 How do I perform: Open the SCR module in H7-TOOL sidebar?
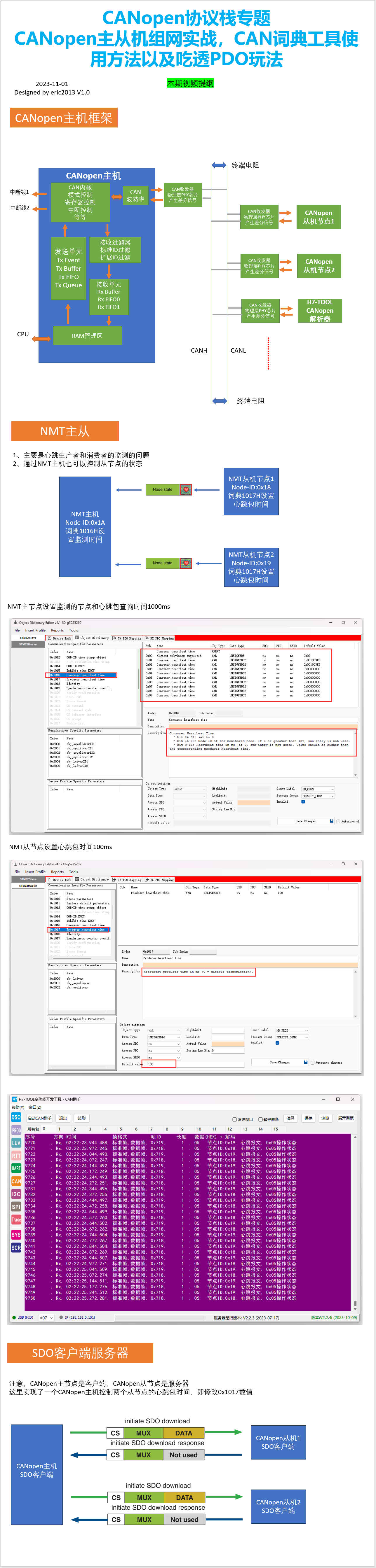(16, 1248)
